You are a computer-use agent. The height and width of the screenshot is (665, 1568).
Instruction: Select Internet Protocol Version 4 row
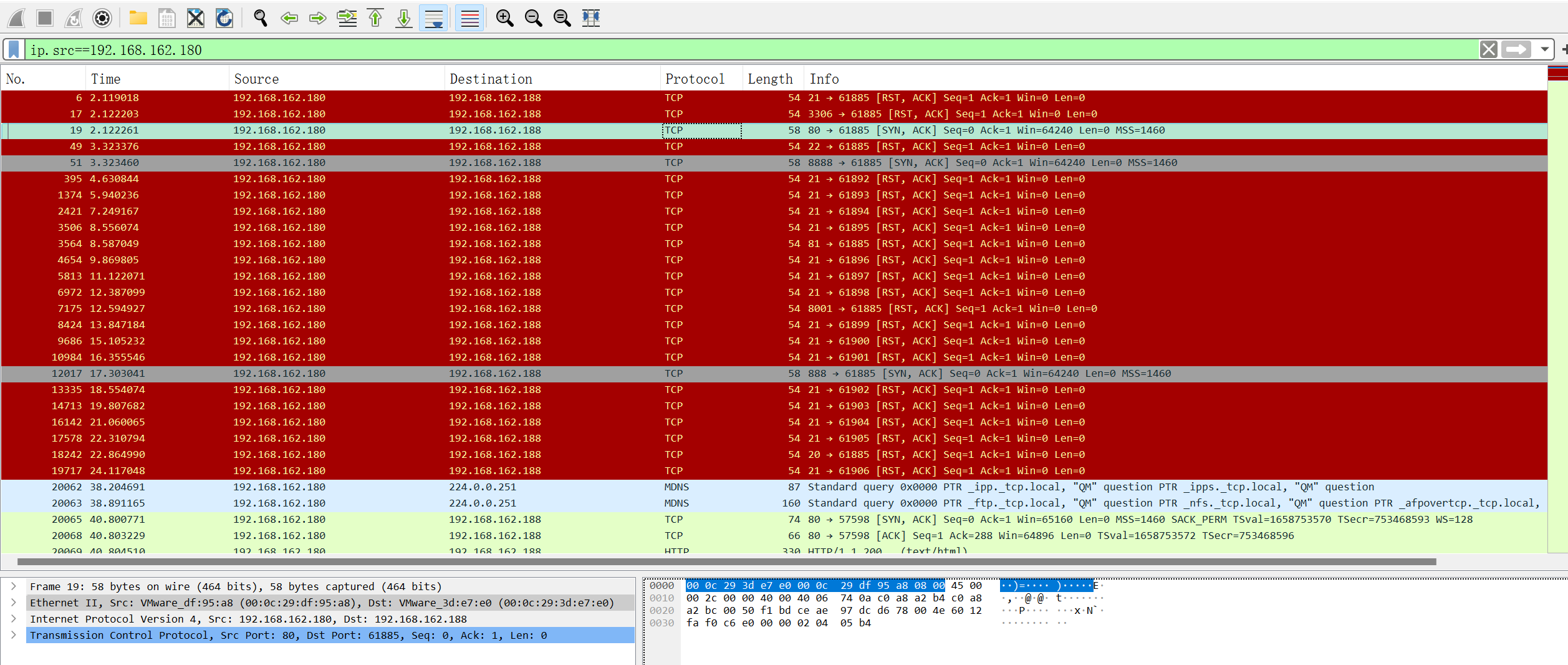coord(330,619)
